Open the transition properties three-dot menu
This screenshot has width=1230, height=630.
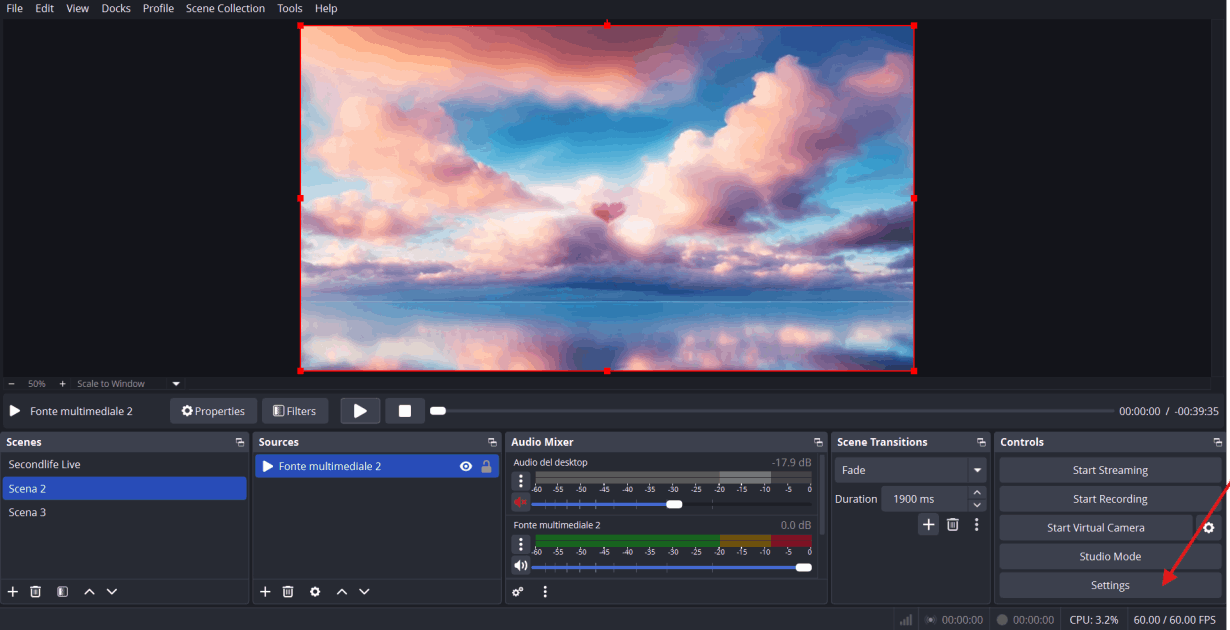[977, 524]
